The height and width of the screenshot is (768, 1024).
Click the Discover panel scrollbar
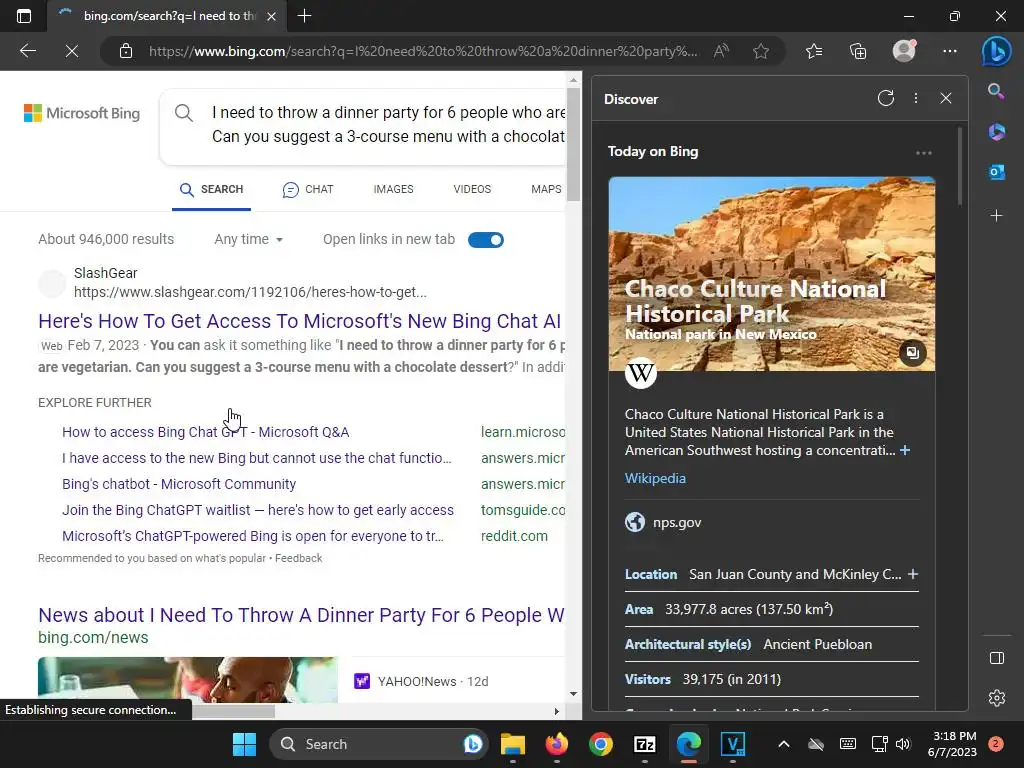pos(960,166)
